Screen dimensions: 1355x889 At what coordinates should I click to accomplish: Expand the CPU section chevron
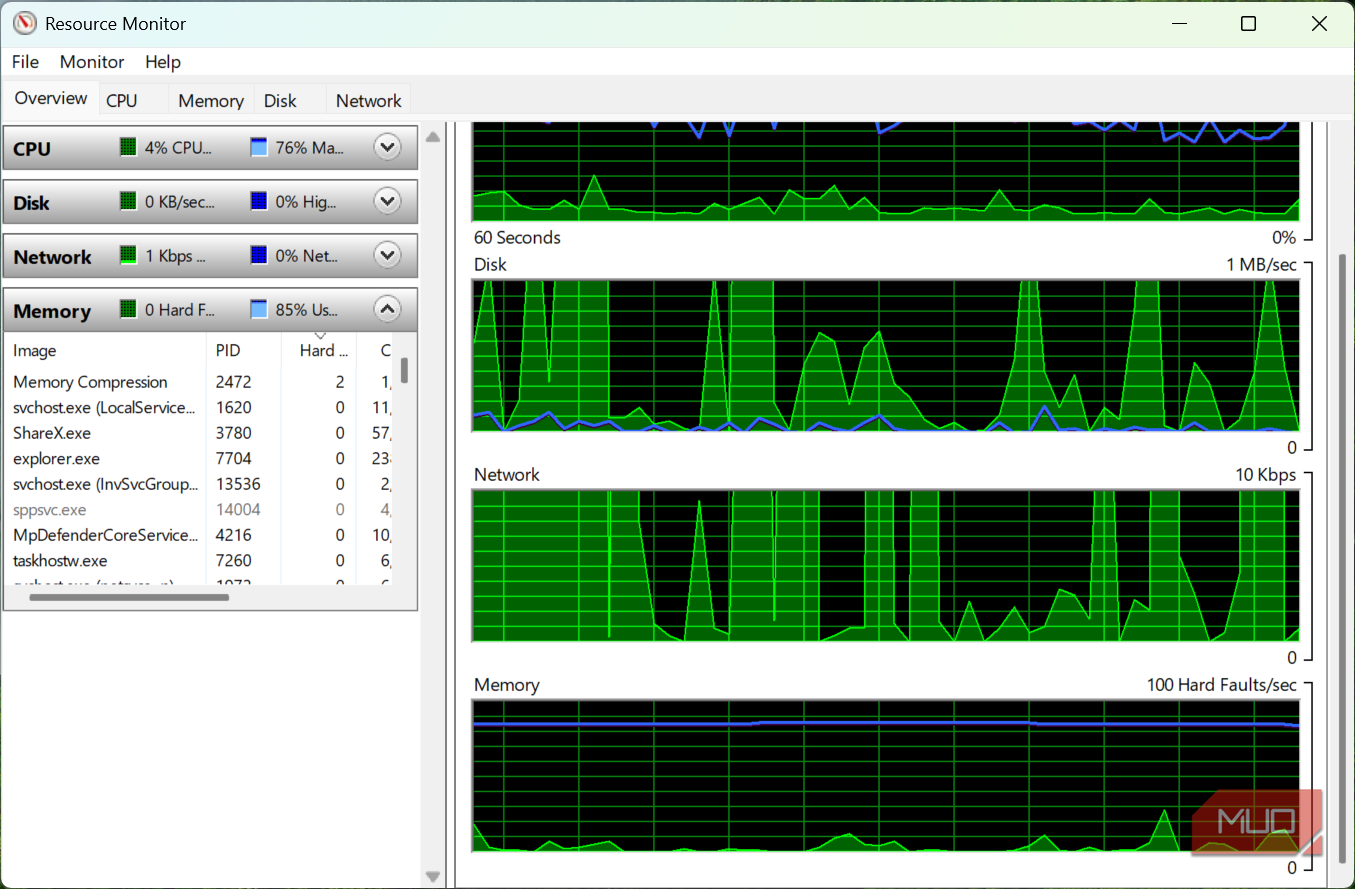click(x=387, y=148)
